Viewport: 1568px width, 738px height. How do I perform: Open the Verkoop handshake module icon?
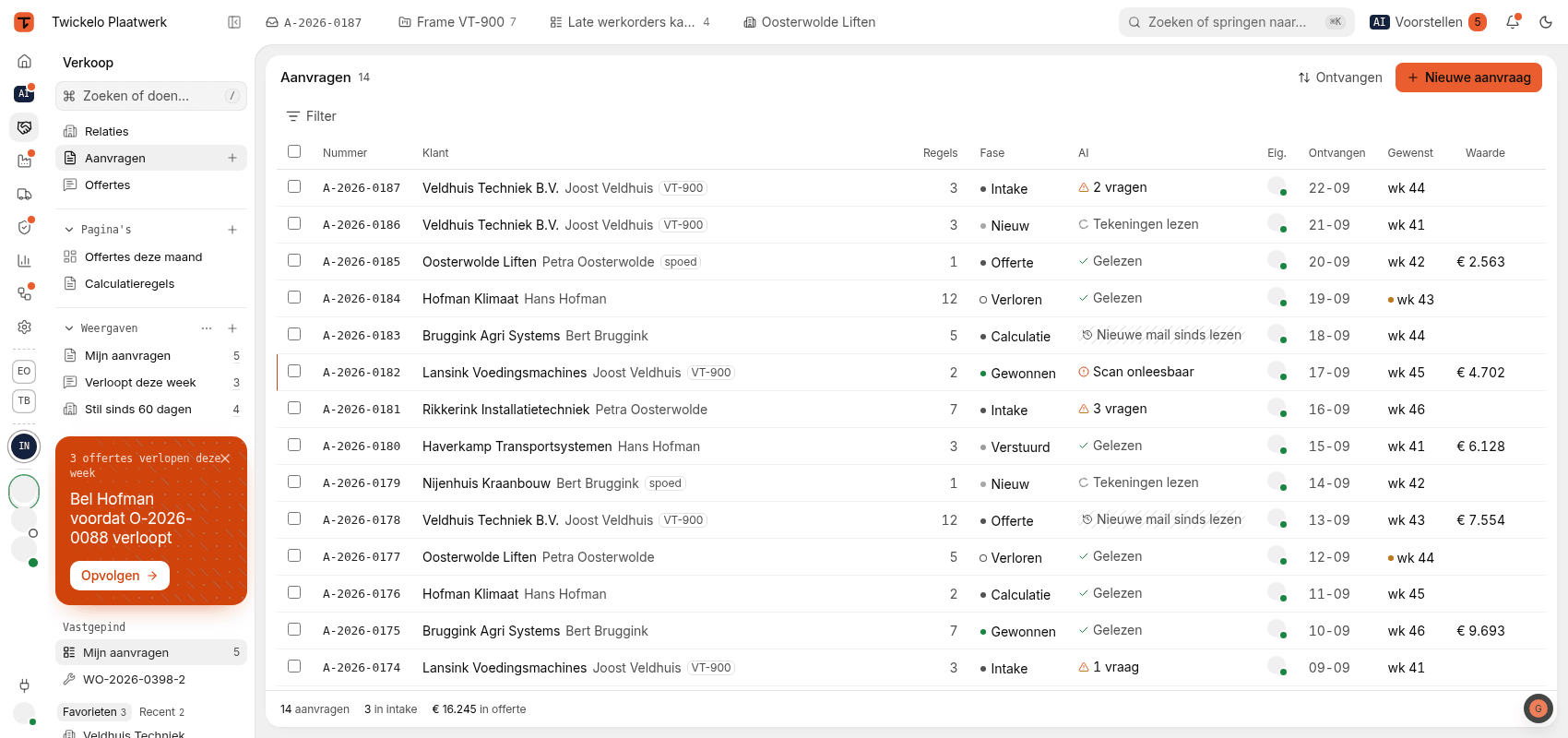coord(25,127)
